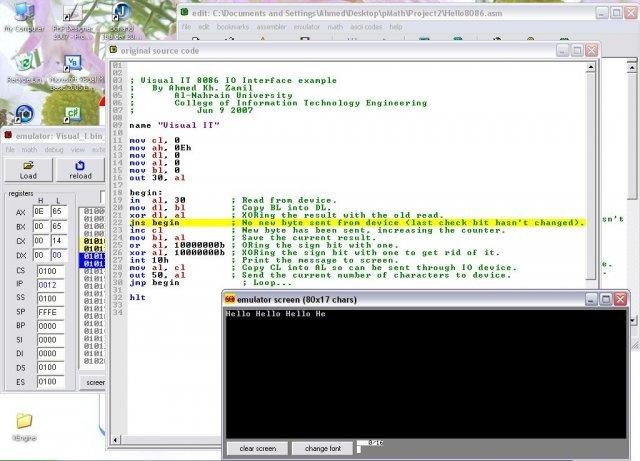The height and width of the screenshot is (461, 640).
Task: Select the name "Visual IT" code line
Action: pyautogui.click(x=175, y=125)
